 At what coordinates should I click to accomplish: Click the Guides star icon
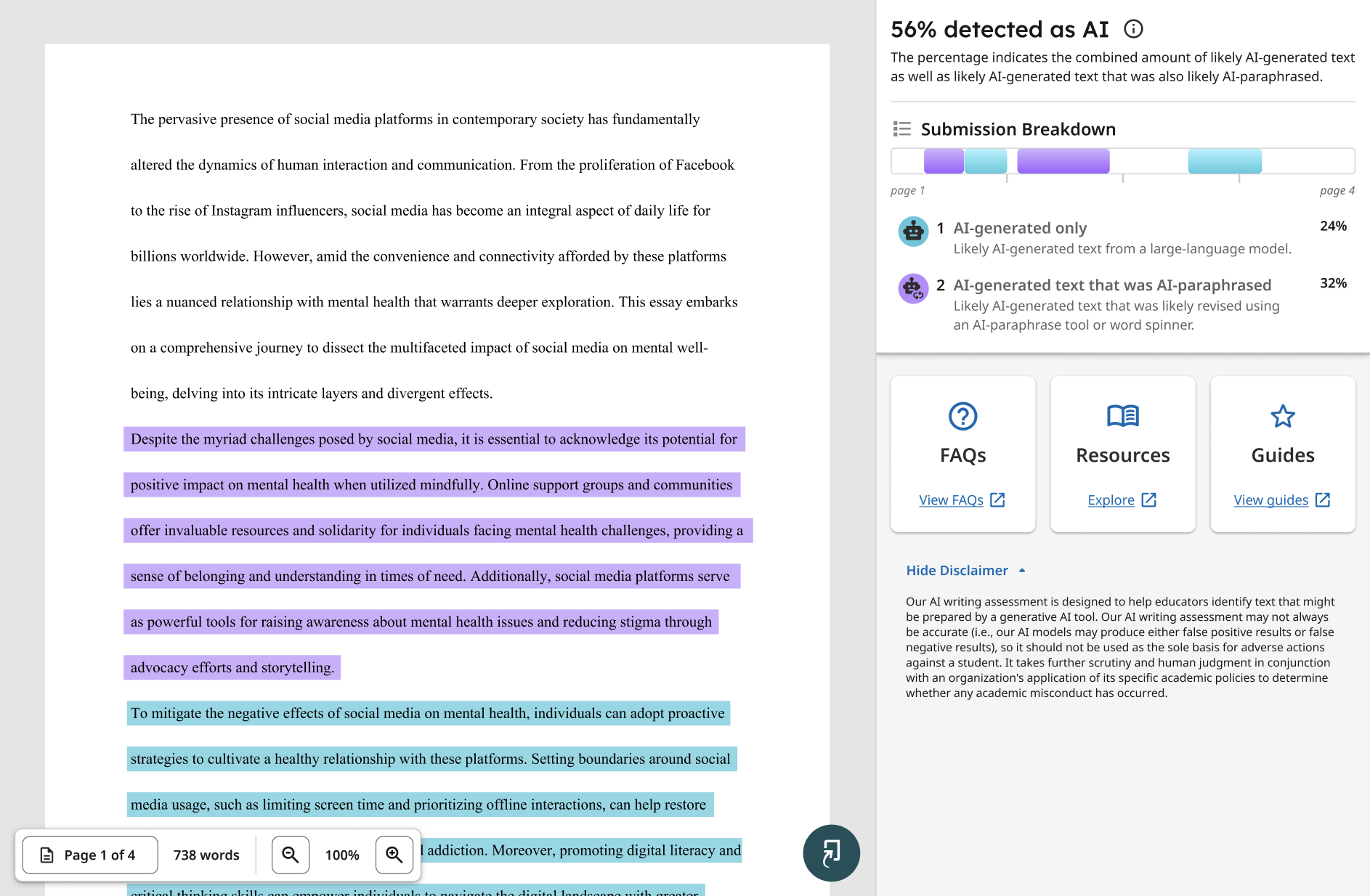point(1282,416)
